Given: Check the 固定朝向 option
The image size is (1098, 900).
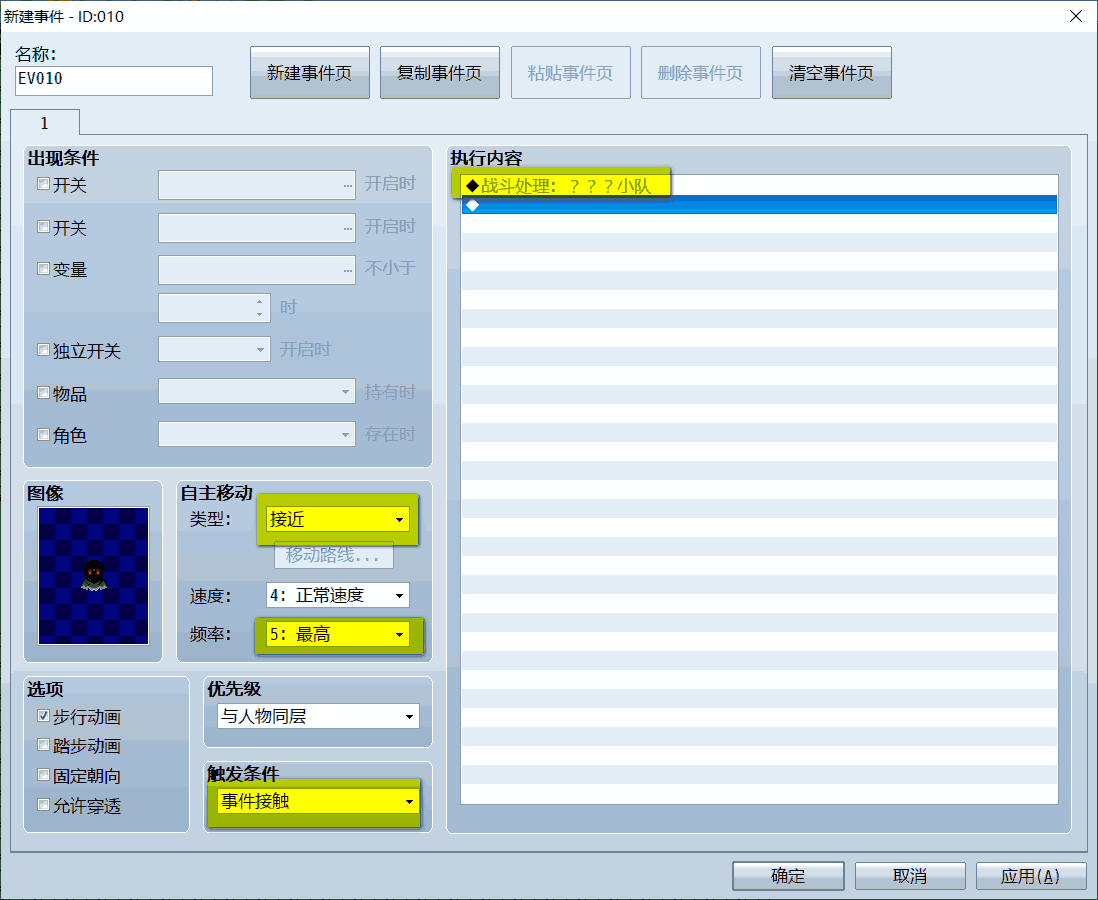Looking at the screenshot, I should click(x=43, y=775).
